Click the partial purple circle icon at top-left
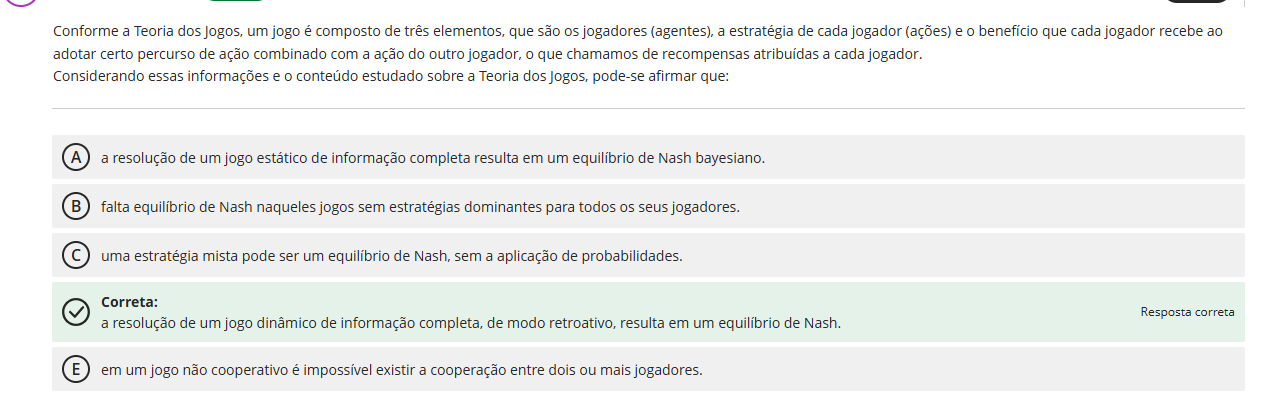Viewport: 1261px width, 411px height. (x=22, y=3)
